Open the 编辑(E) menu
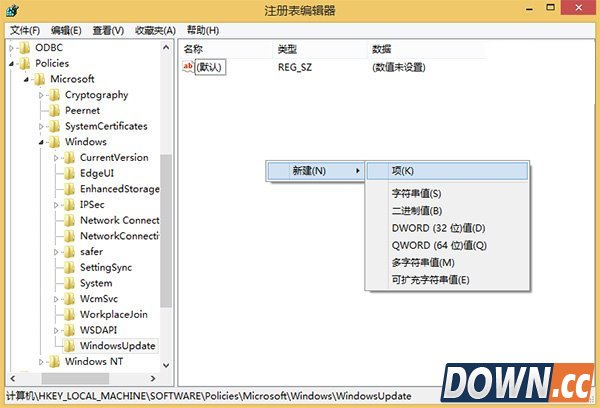This screenshot has width=600, height=408. pyautogui.click(x=66, y=30)
